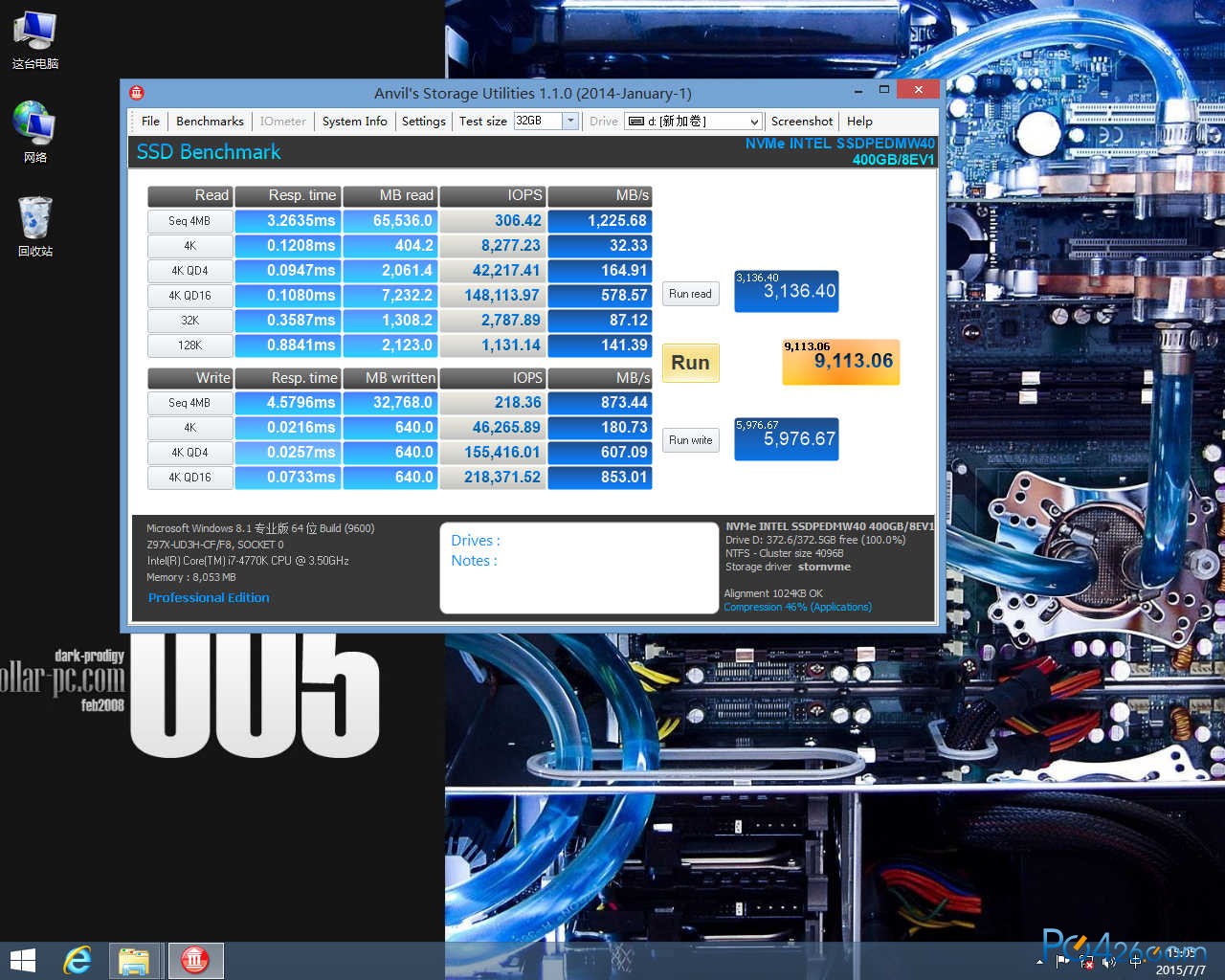Viewport: 1225px width, 980px height.
Task: Open the Help menu
Action: 859,122
